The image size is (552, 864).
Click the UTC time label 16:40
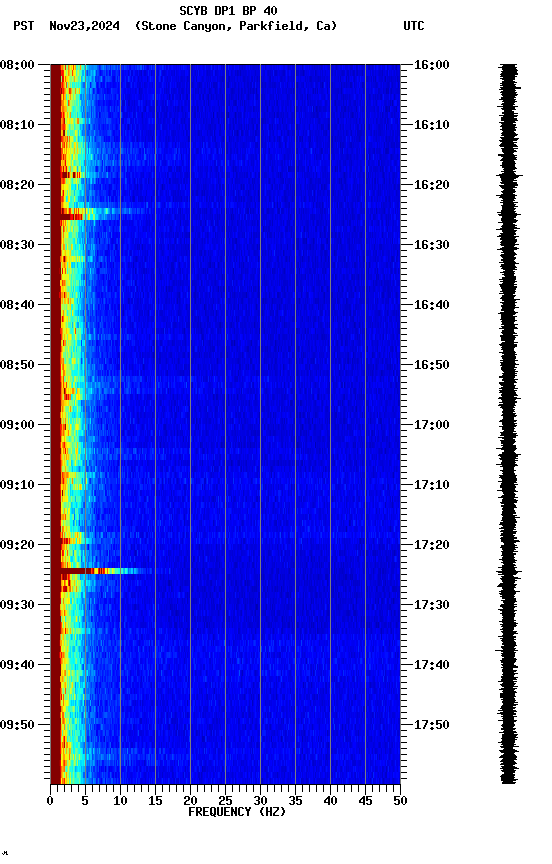pyautogui.click(x=431, y=305)
